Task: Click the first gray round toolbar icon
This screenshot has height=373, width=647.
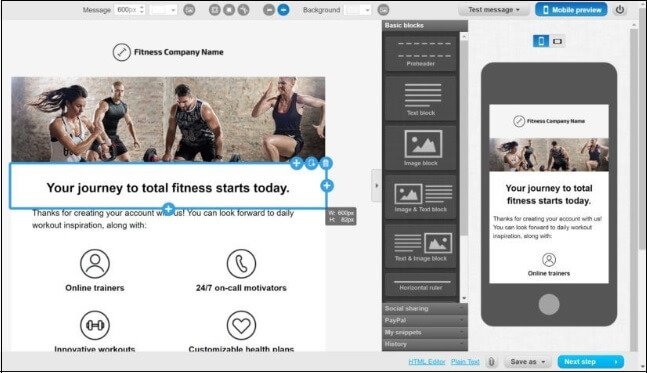Action: coord(215,9)
